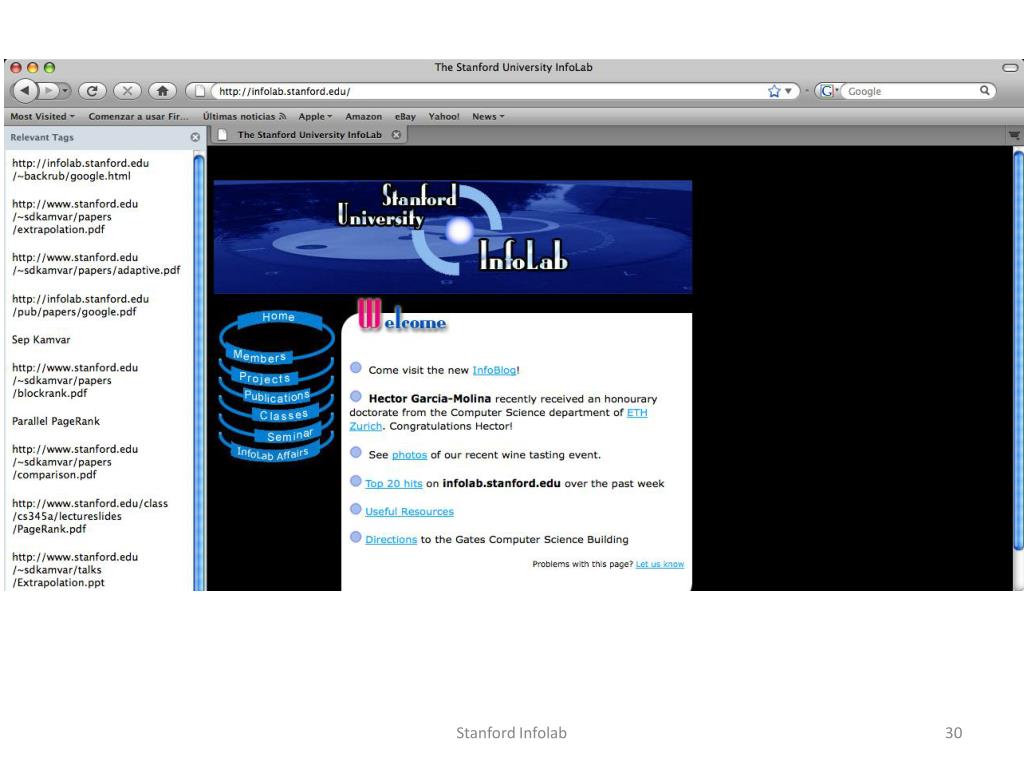Image resolution: width=1024 pixels, height=768 pixels.
Task: Select the Sep Kamvar tag
Action: pyautogui.click(x=41, y=340)
